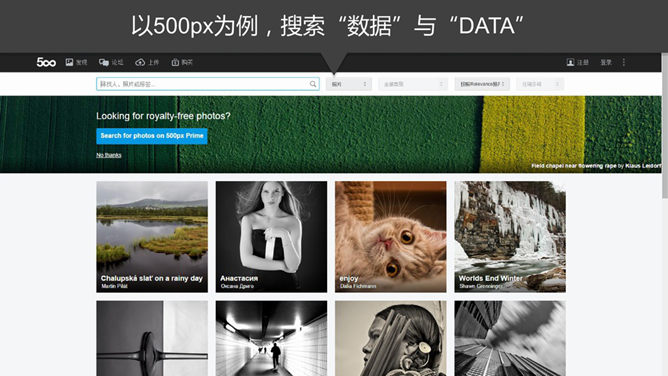Open the forum chat bubbles icon
668x376 pixels.
click(x=104, y=62)
